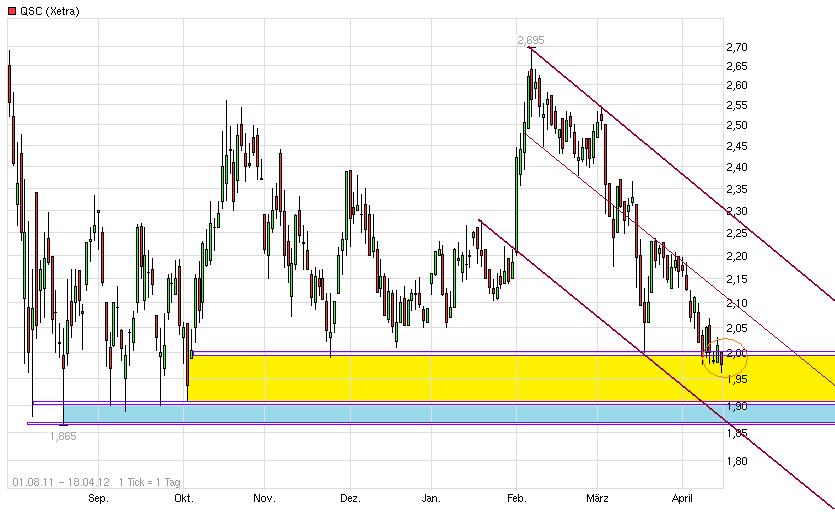Click the 2,50 price axis value
This screenshot has width=835, height=520.
pyautogui.click(x=737, y=125)
